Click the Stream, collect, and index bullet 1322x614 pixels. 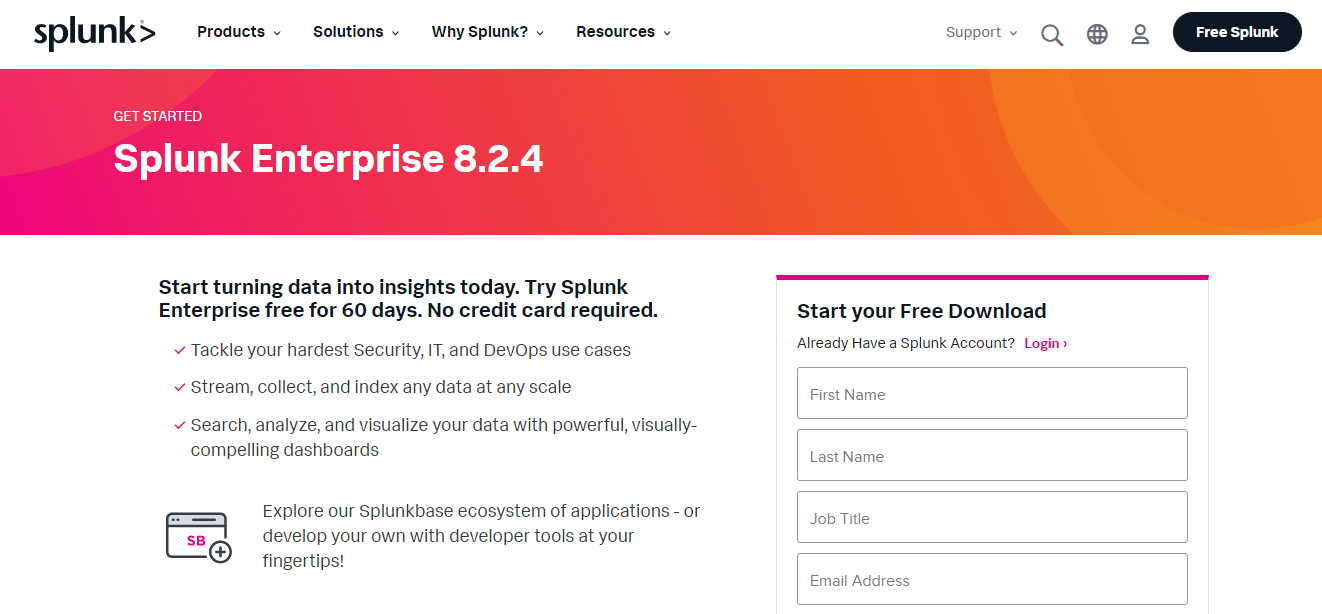tap(381, 387)
